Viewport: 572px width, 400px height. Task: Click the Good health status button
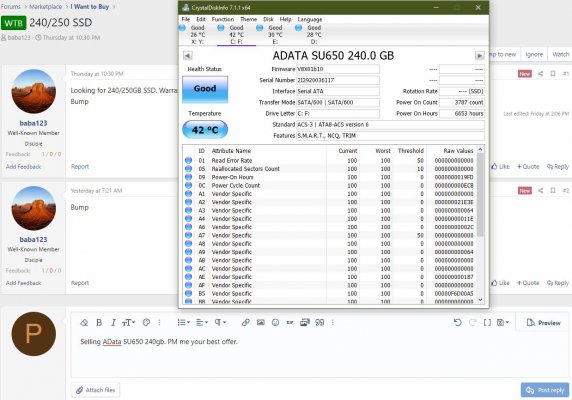click(205, 89)
